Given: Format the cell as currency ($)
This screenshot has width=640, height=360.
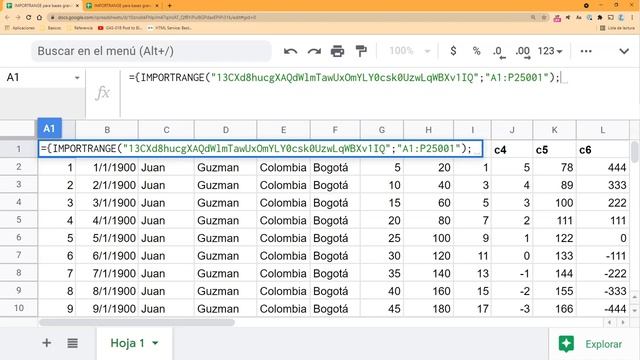Looking at the screenshot, I should coord(453,51).
